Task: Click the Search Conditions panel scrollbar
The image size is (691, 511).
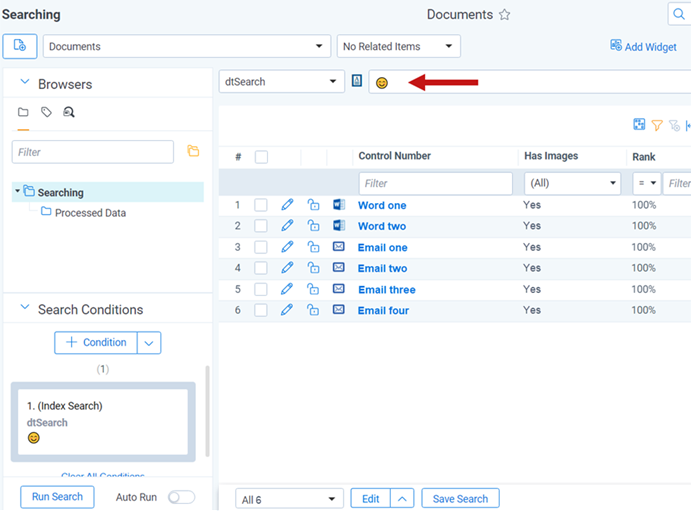Action: pos(207,411)
